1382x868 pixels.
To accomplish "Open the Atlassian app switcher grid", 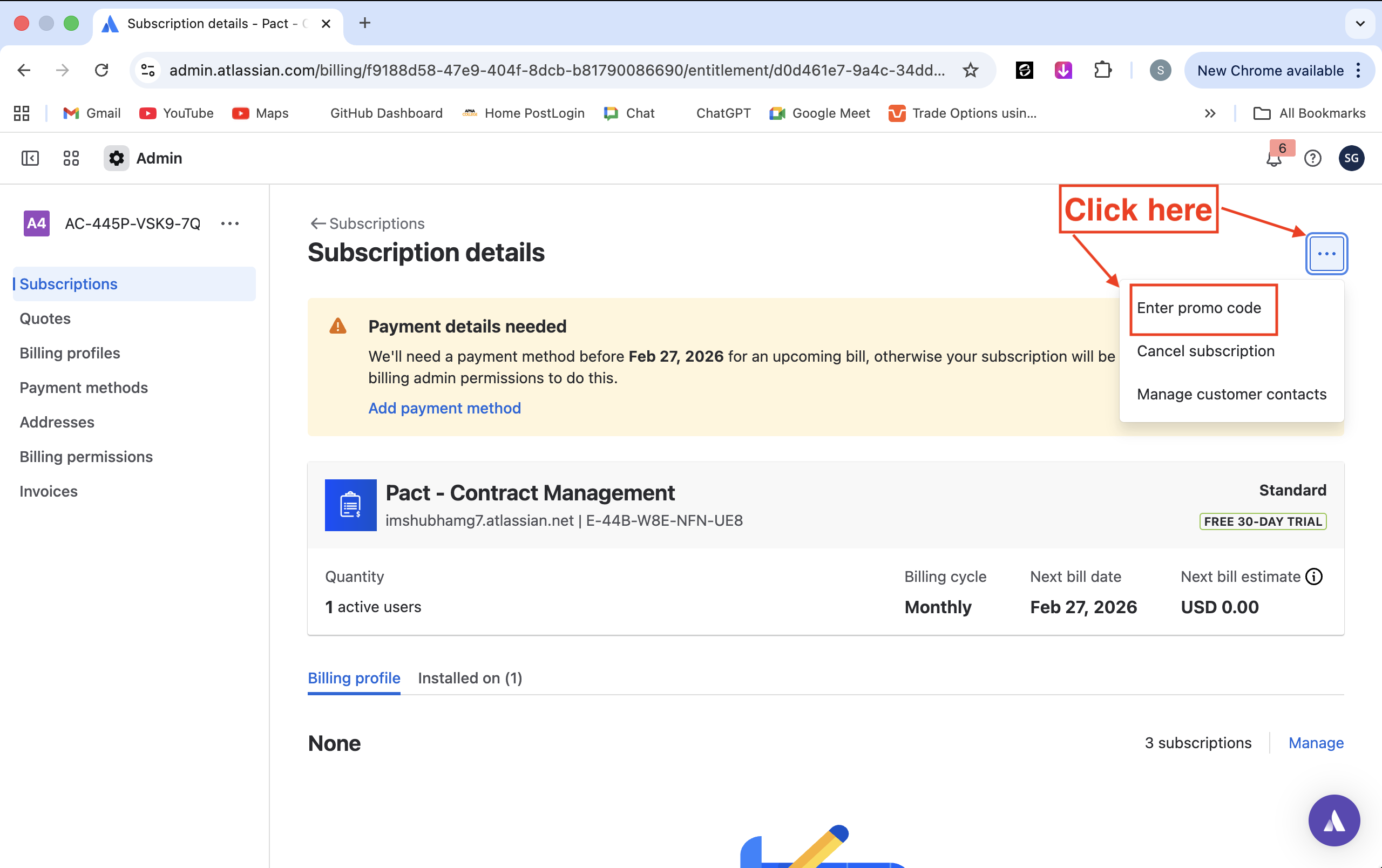I will pos(71,158).
